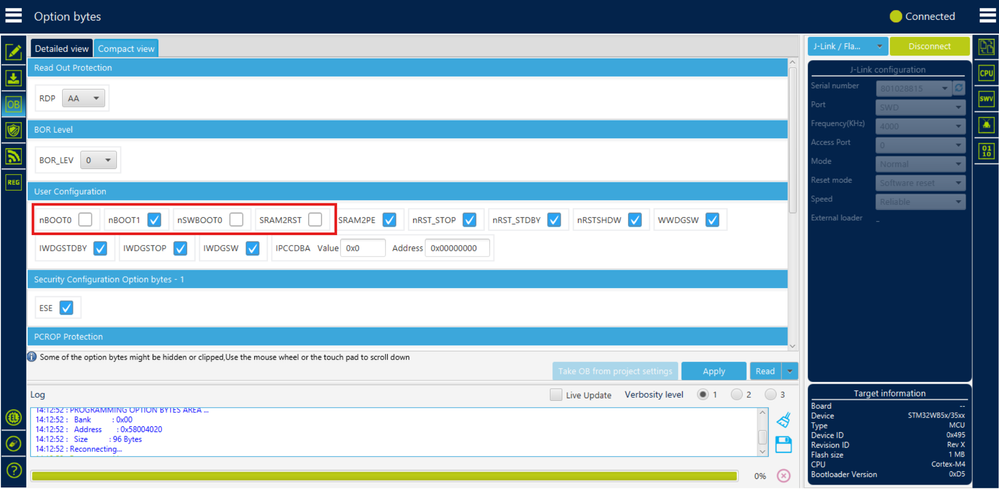This screenshot has width=999, height=489.
Task: Collapse the User Configuration section header
Action: pos(407,191)
